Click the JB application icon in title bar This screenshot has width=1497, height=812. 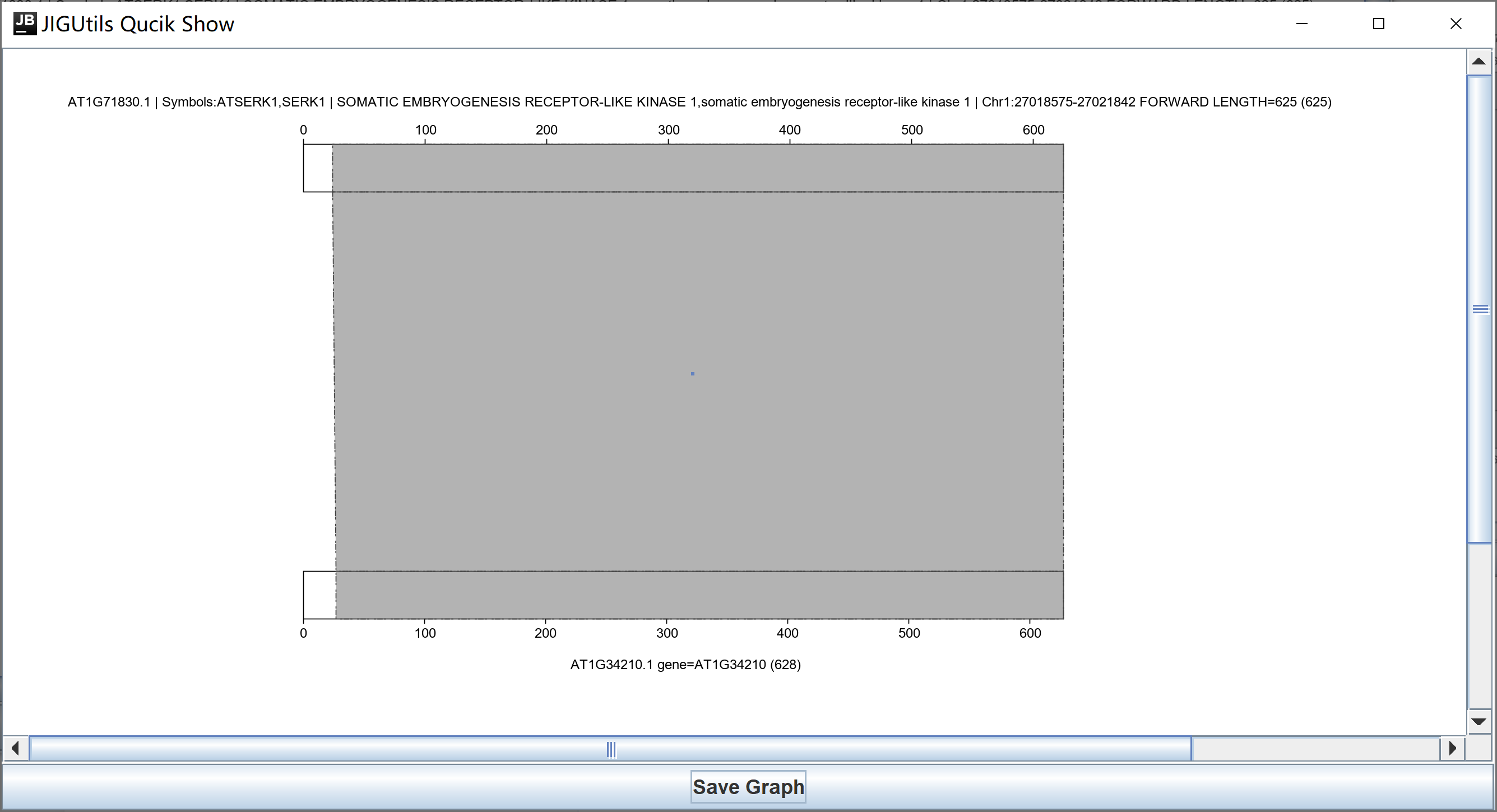point(25,24)
